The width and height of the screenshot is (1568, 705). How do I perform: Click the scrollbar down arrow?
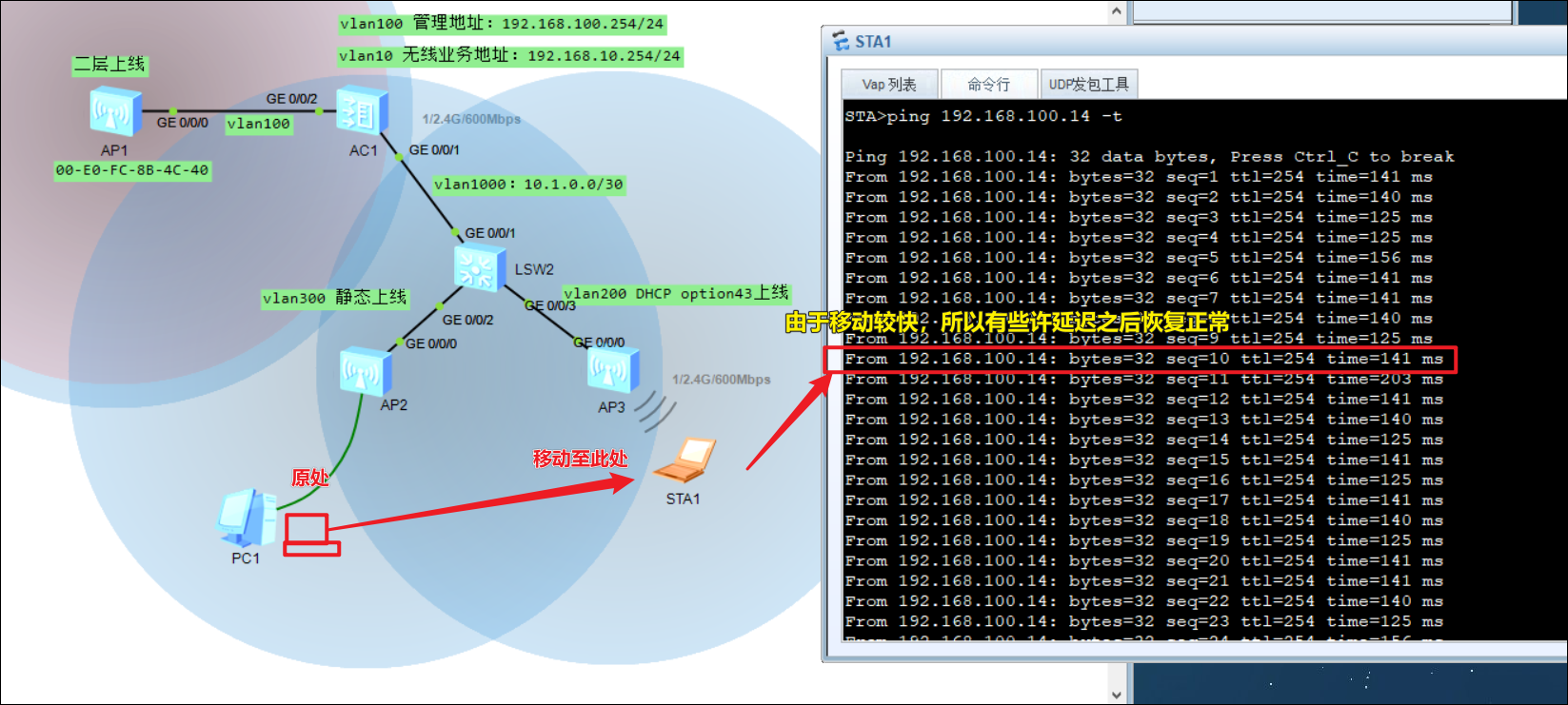point(1117,695)
